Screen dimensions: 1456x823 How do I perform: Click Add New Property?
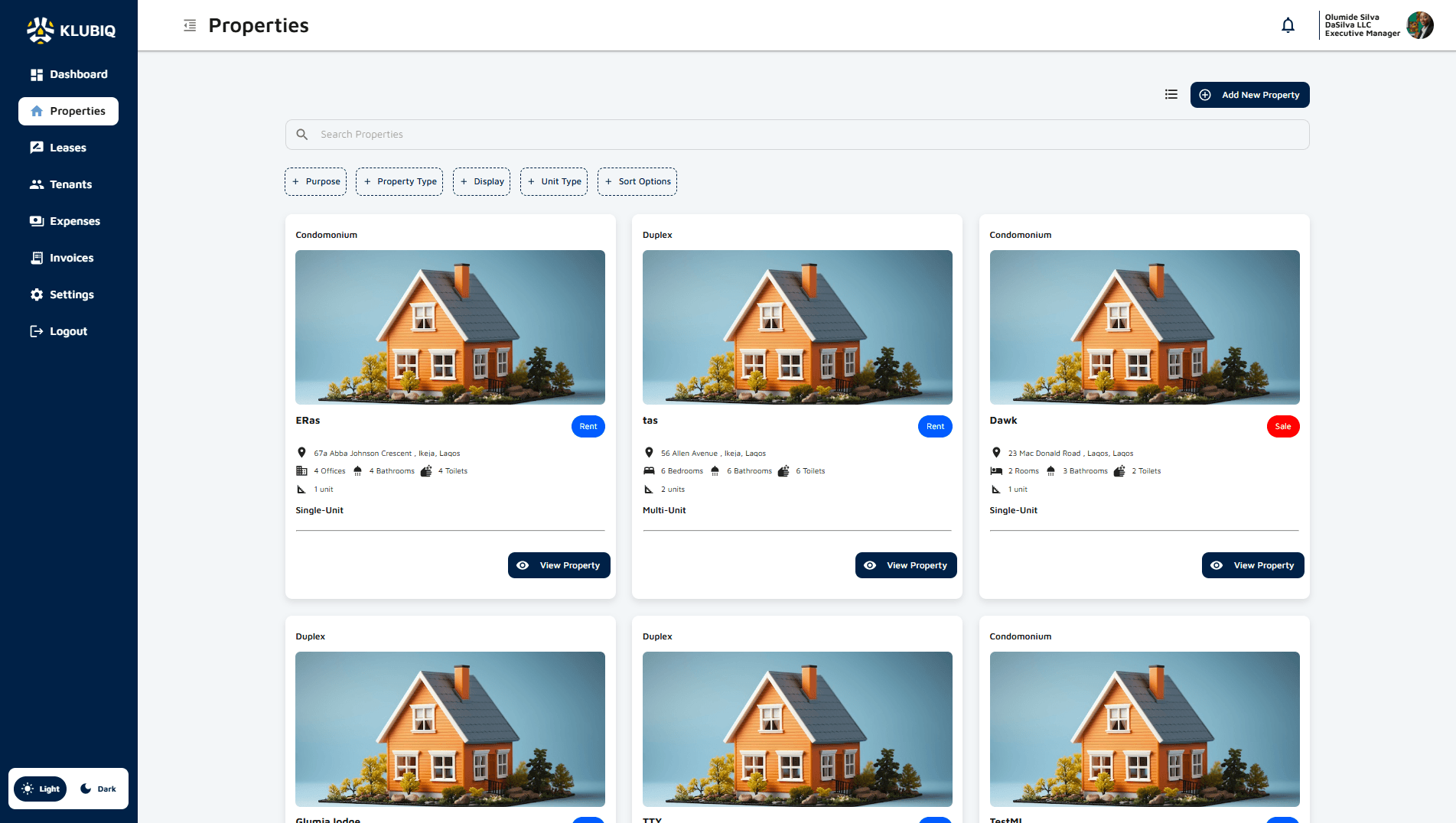pyautogui.click(x=1249, y=94)
